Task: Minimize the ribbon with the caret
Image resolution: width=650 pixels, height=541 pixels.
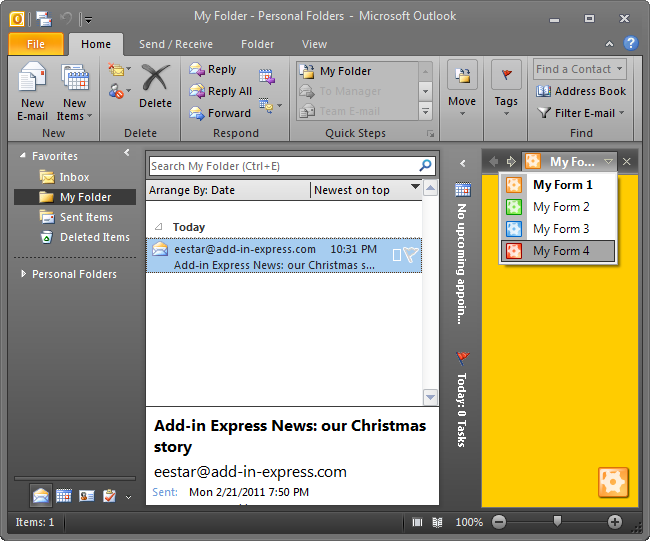Action: (x=609, y=44)
